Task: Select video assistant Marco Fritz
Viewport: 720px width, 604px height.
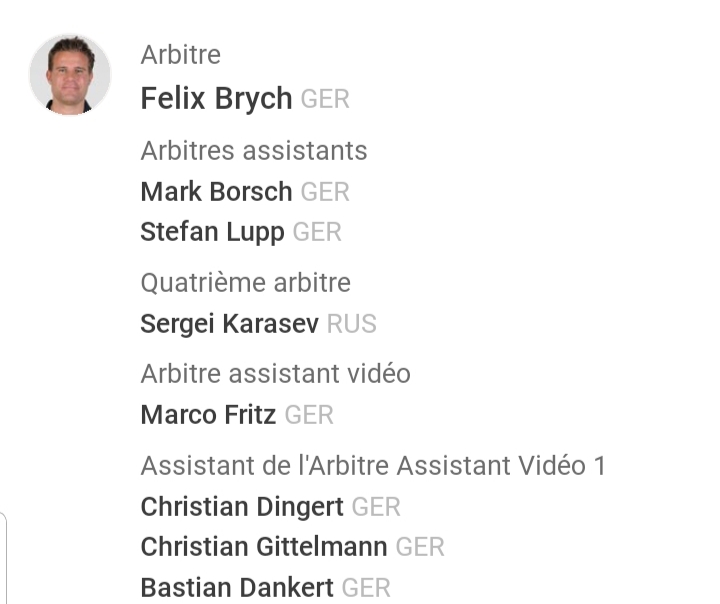Action: pos(208,415)
